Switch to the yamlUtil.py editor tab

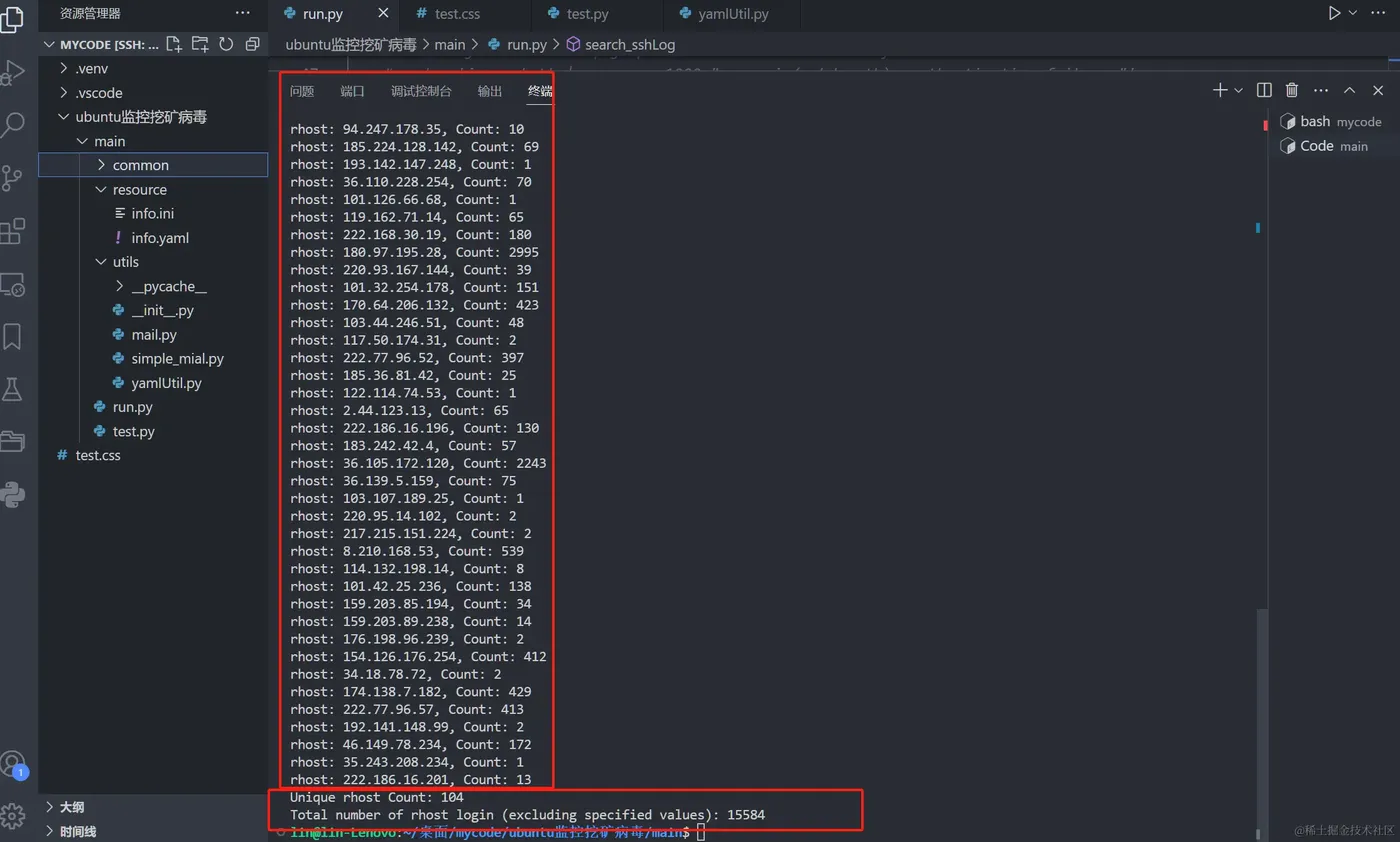730,14
